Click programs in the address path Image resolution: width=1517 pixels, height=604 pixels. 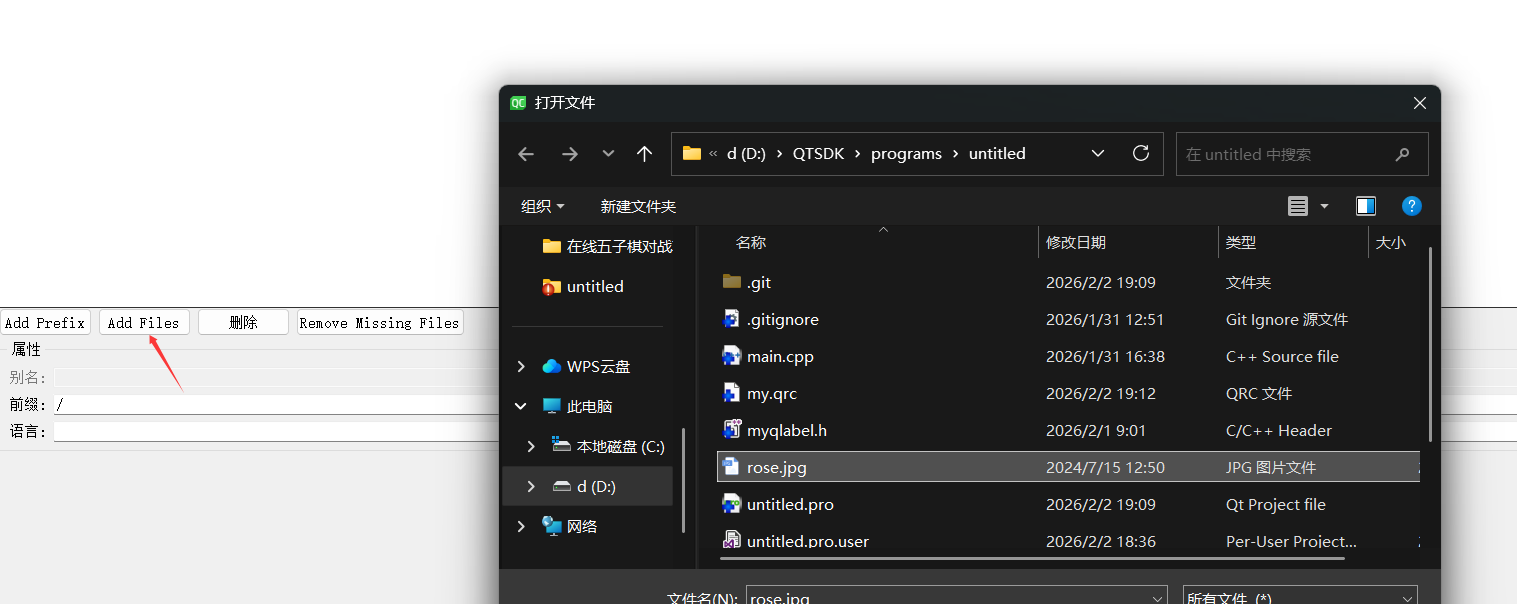(906, 154)
